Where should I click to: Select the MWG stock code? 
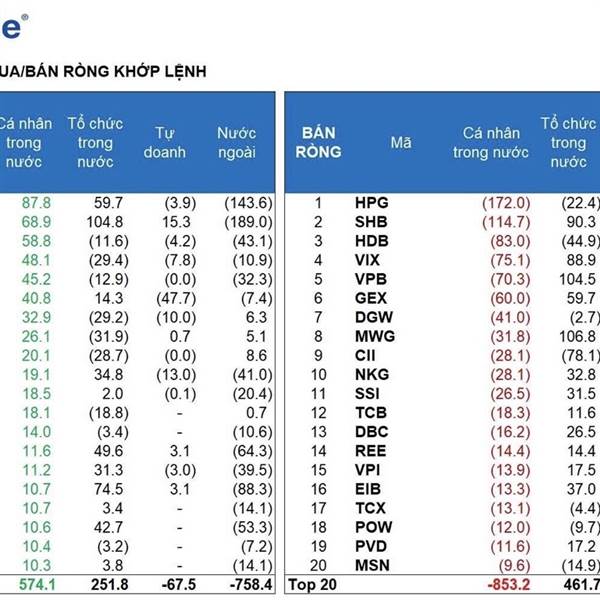(375, 336)
